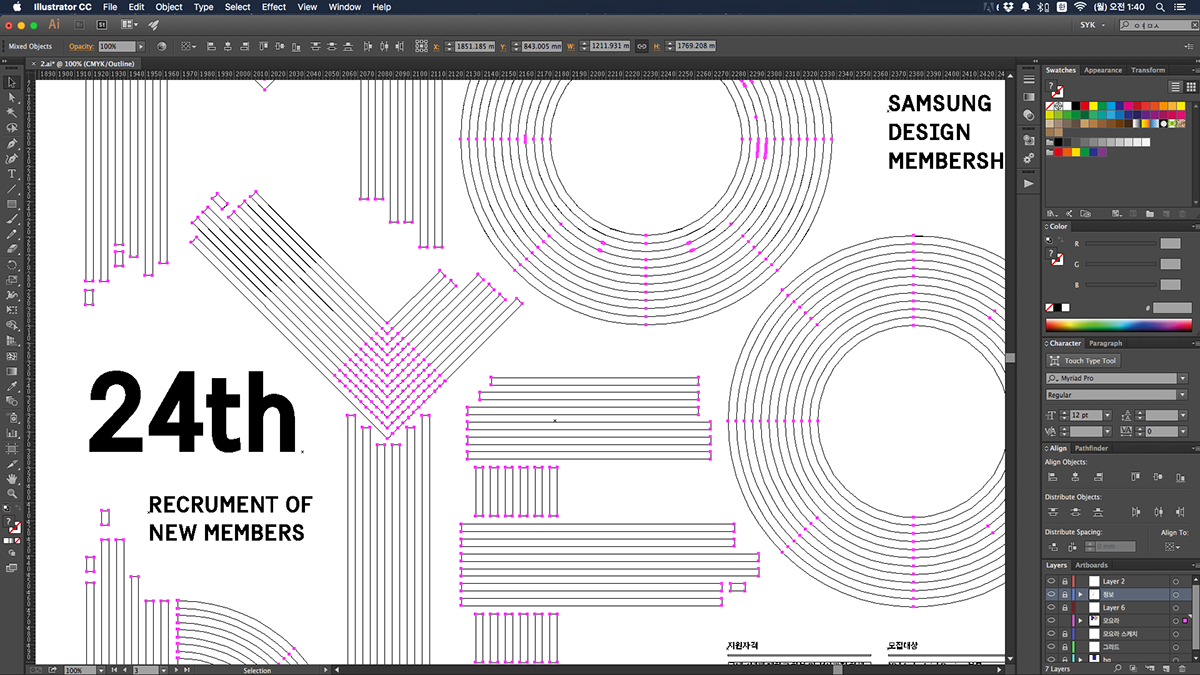Click Delete Selection trash in Layers panel
The height and width of the screenshot is (675, 1200).
tap(1184, 669)
